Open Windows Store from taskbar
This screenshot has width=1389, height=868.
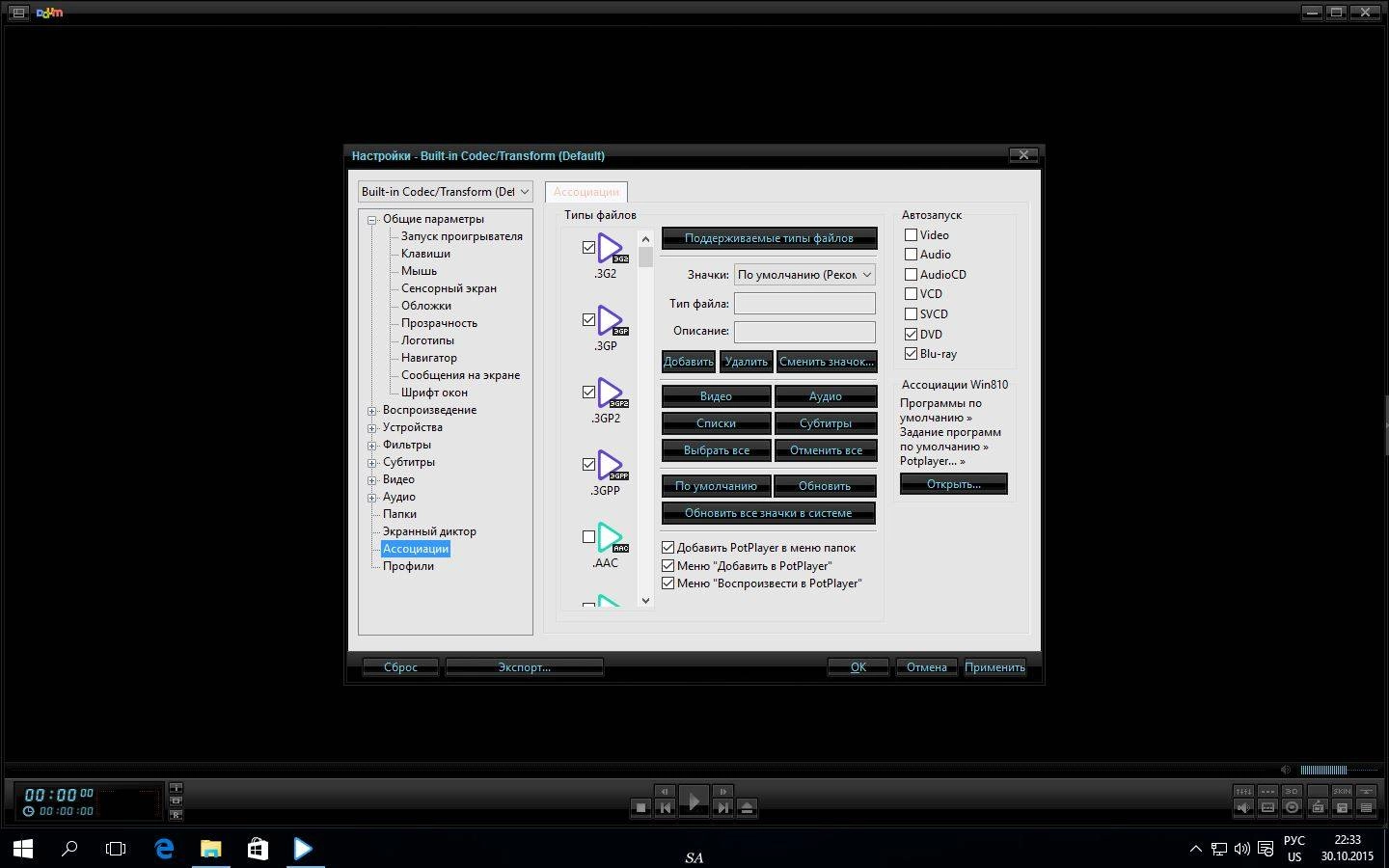pyautogui.click(x=258, y=849)
